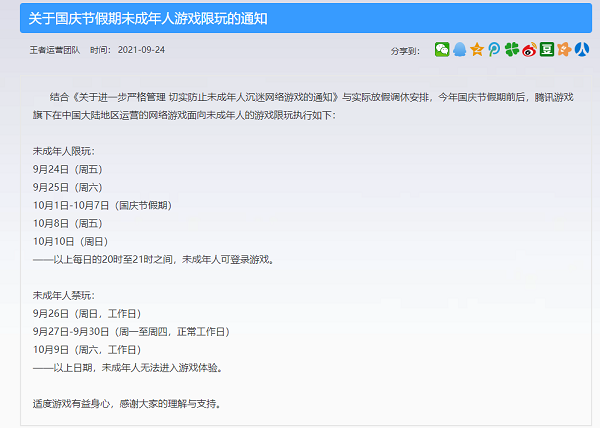Click the Qzone yellow star share icon
Screen dimensions: 600x428
[x=477, y=49]
